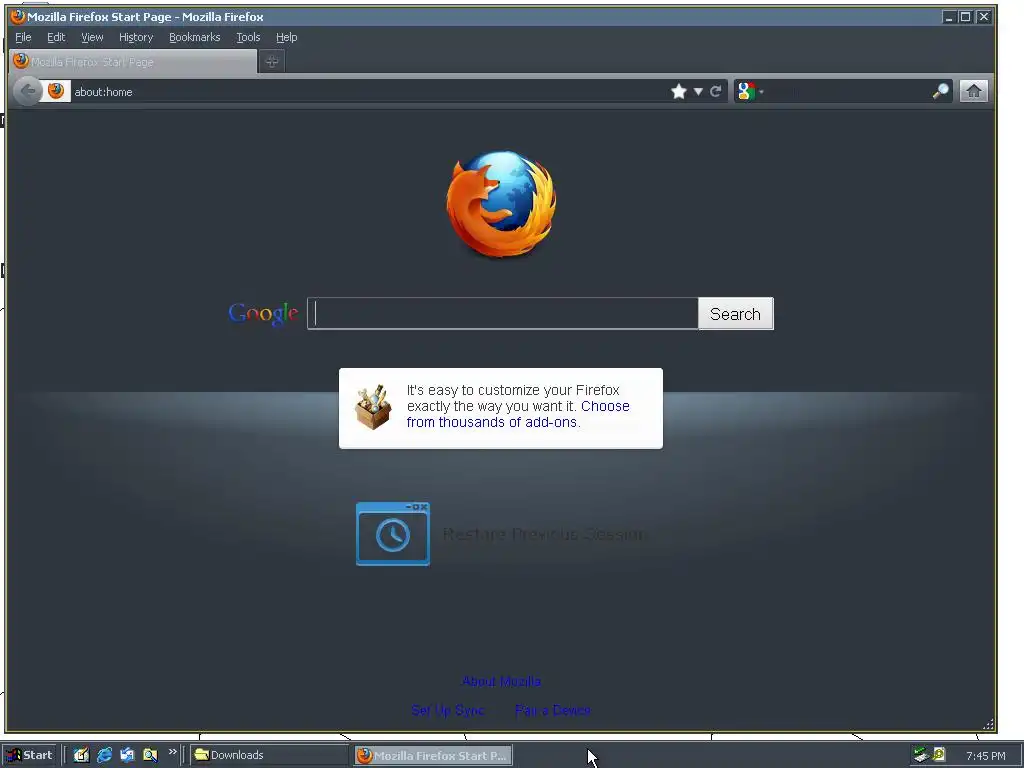The image size is (1024, 768).
Task: Click the add-ons toolbox icon in the snippet
Action: point(373,407)
